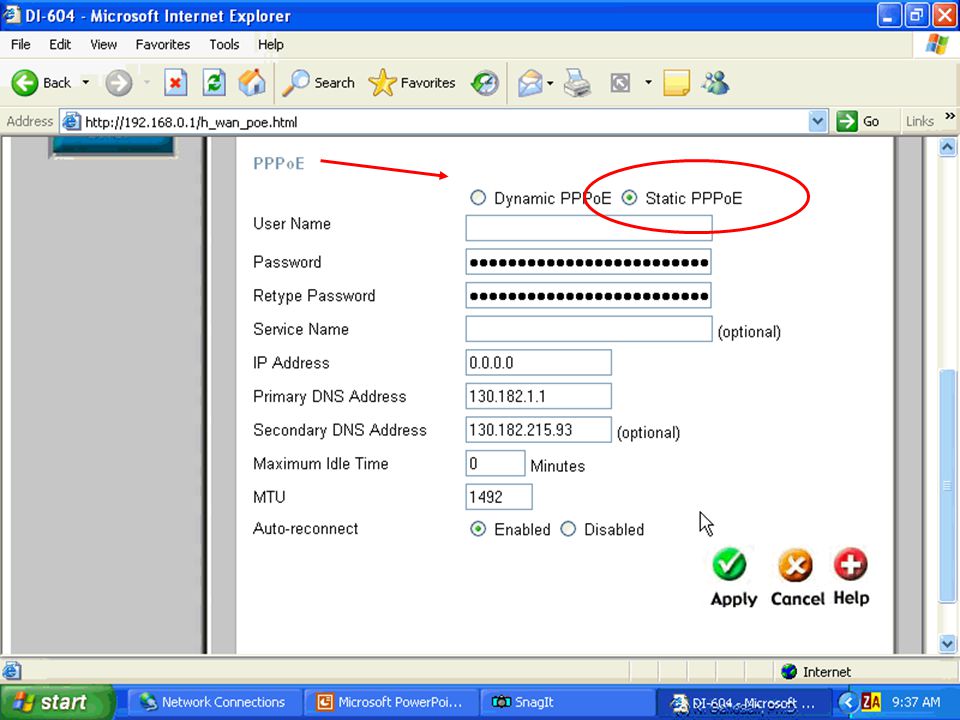Click the red Help plus icon
This screenshot has height=720, width=960.
tap(850, 564)
